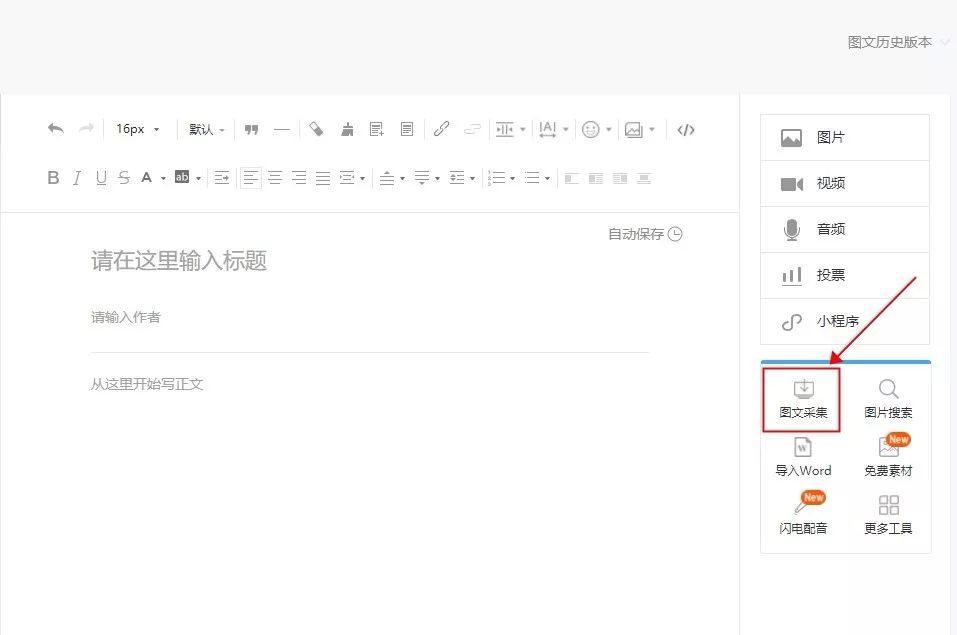Expand the 默认 font family dropdown
The width and height of the screenshot is (957, 635).
point(206,129)
